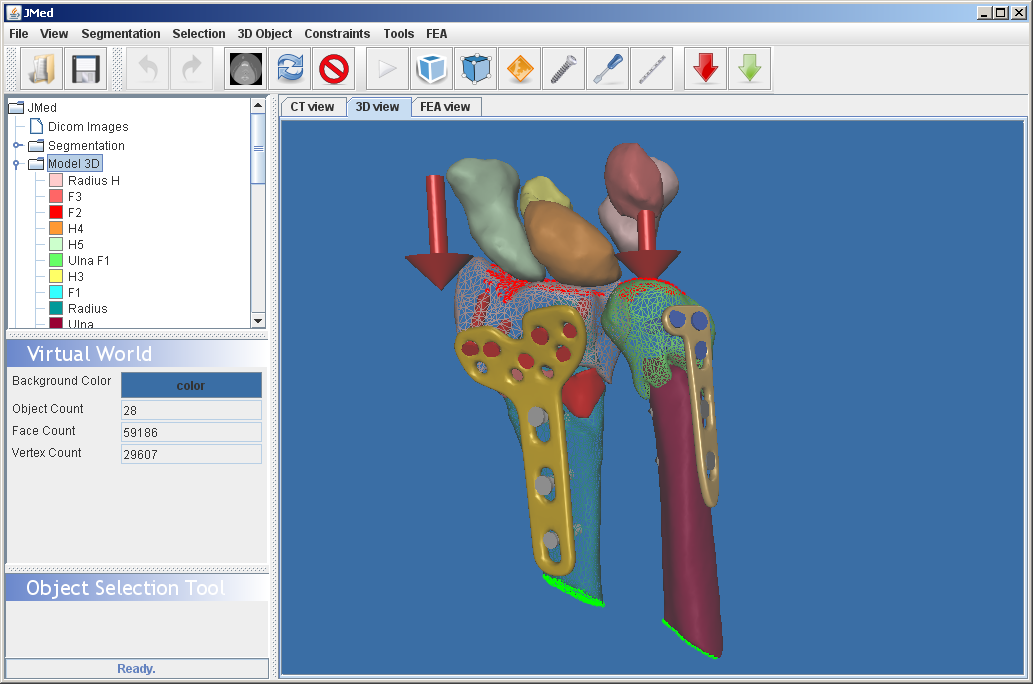Click the red prohibition stop icon
This screenshot has height=684, width=1033.
tap(334, 69)
